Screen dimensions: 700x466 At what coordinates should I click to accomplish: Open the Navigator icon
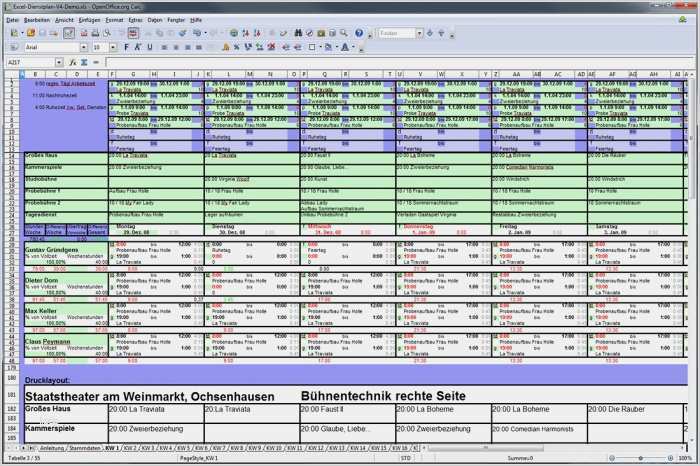coord(309,33)
